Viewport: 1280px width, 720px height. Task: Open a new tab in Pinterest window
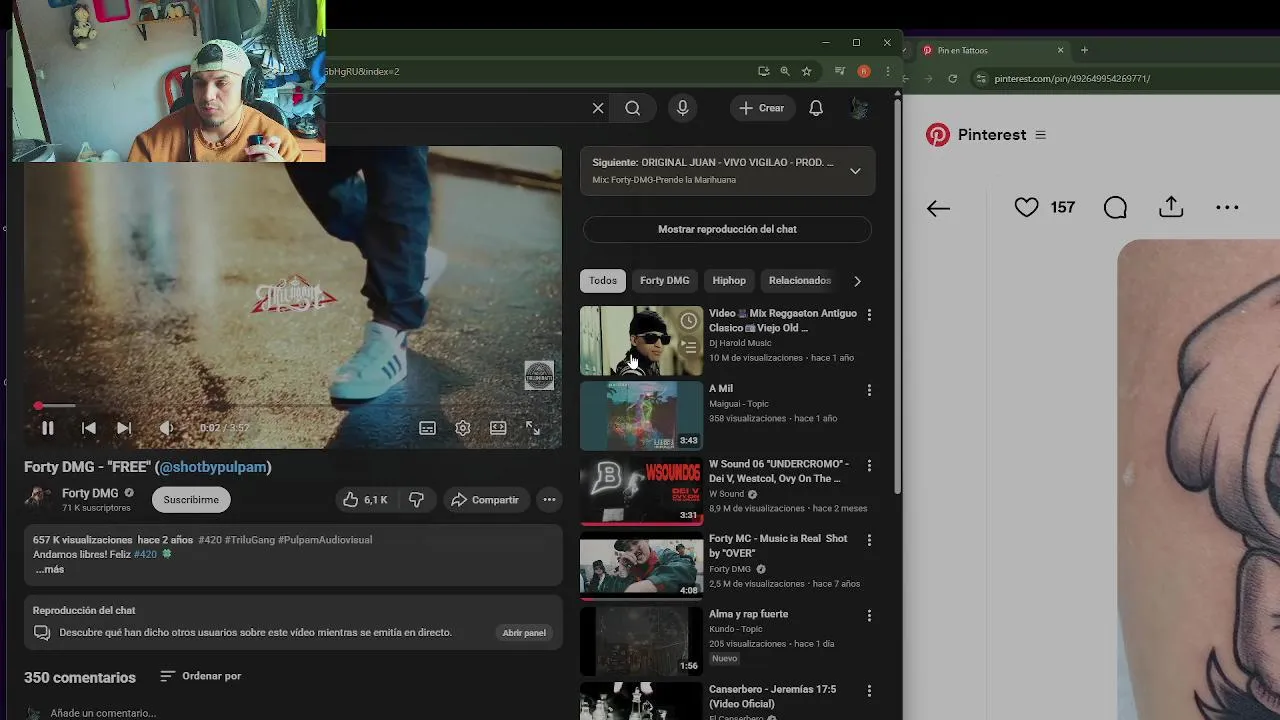(x=1085, y=50)
